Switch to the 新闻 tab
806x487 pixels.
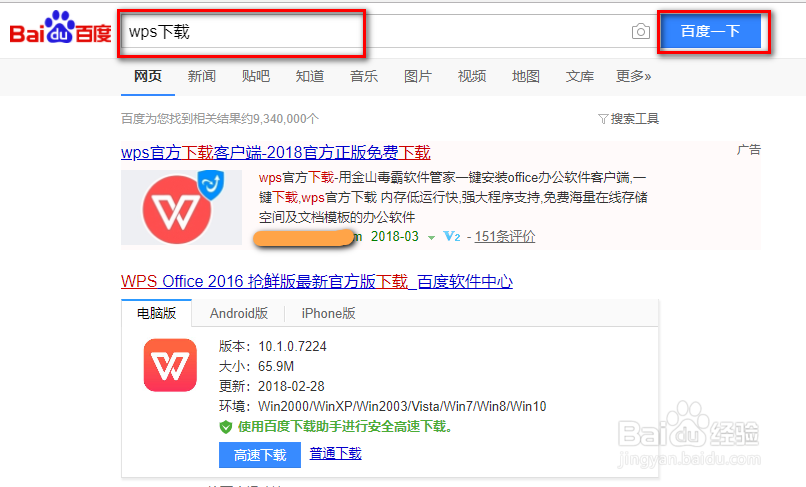(x=202, y=77)
